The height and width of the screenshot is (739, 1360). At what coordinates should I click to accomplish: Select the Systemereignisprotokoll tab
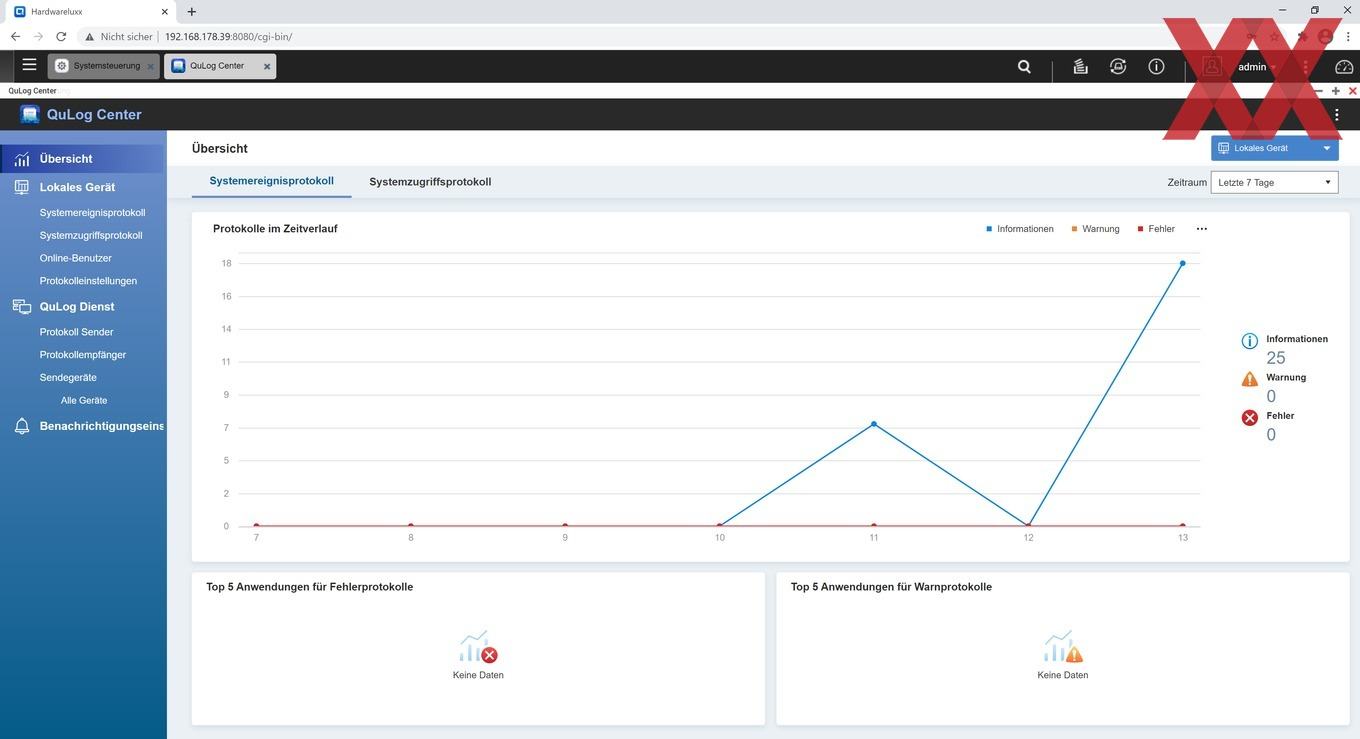click(271, 181)
